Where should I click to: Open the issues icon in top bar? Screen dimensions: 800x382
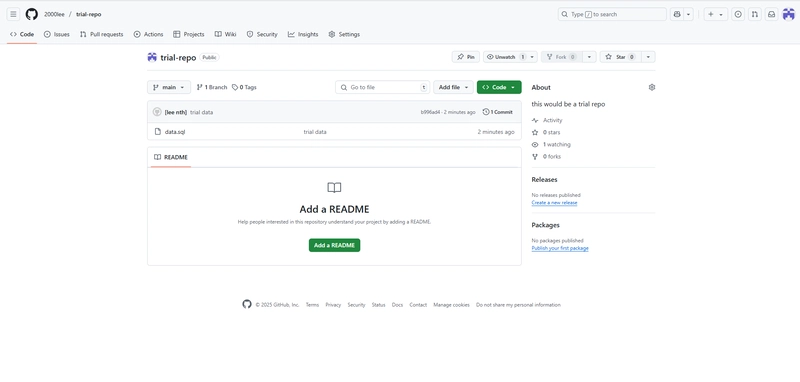click(x=738, y=14)
